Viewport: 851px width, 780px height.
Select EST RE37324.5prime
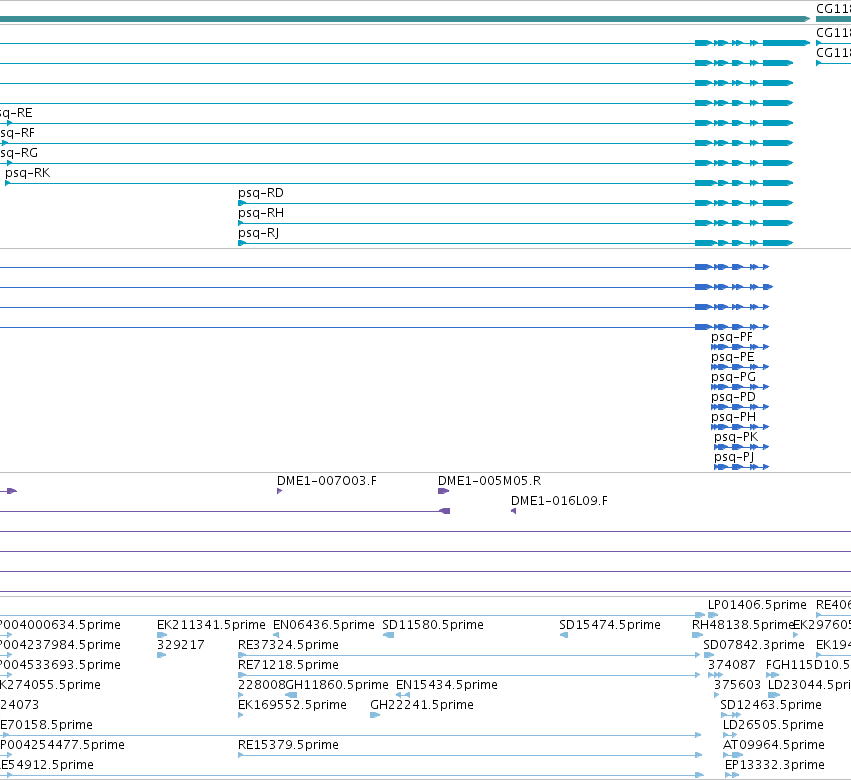point(288,645)
